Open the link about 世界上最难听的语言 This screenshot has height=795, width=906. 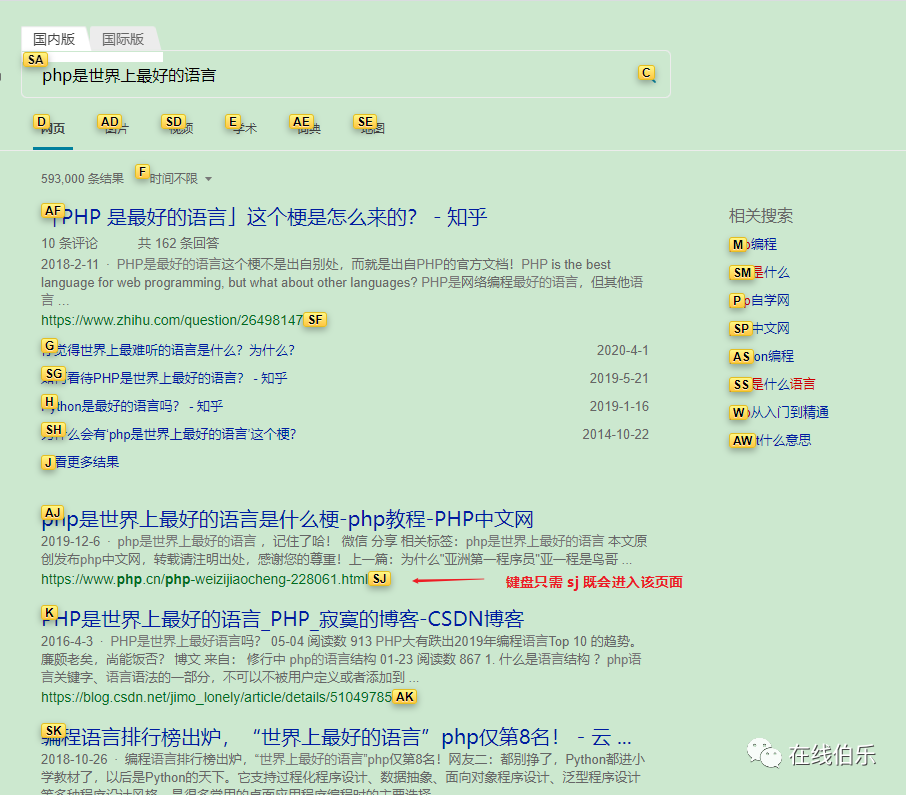pyautogui.click(x=168, y=350)
